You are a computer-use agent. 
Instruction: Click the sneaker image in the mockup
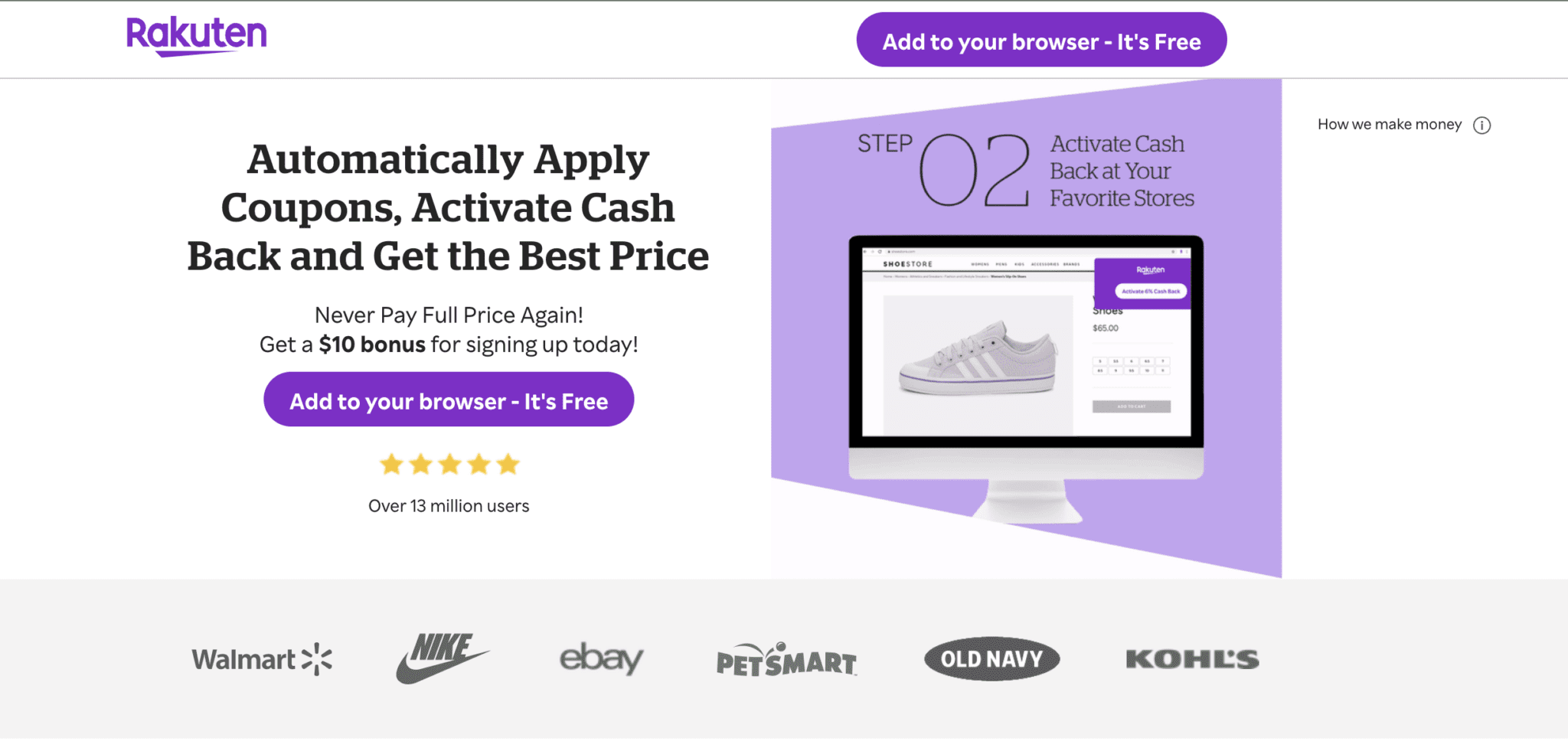pos(978,359)
